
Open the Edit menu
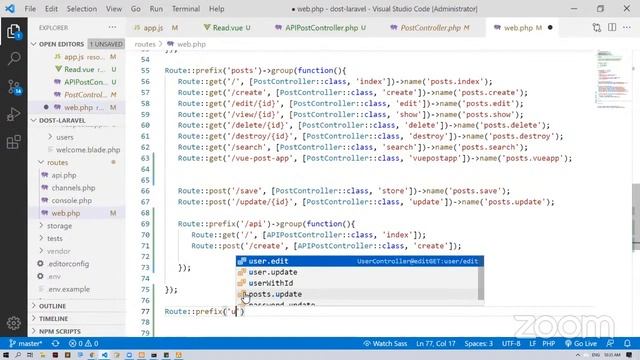click(x=51, y=9)
